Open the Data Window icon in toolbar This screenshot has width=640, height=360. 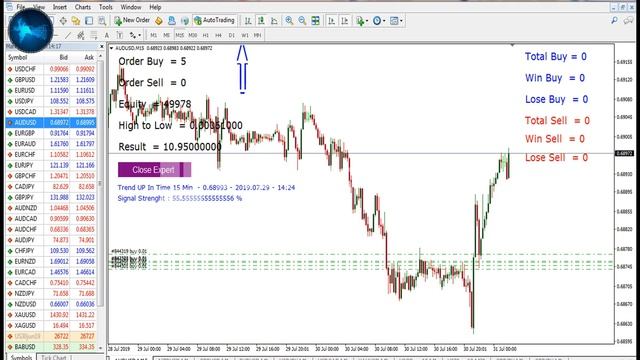click(x=63, y=20)
